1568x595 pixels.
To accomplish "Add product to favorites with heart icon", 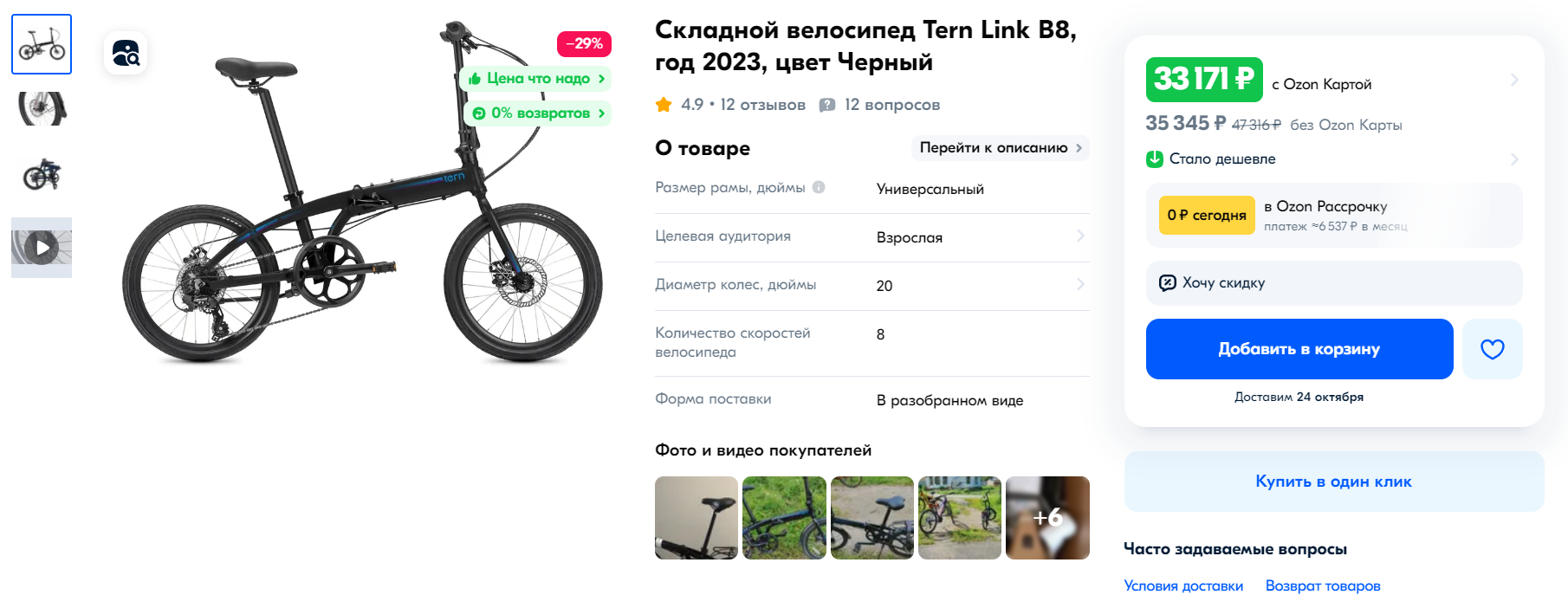I will 1492,349.
